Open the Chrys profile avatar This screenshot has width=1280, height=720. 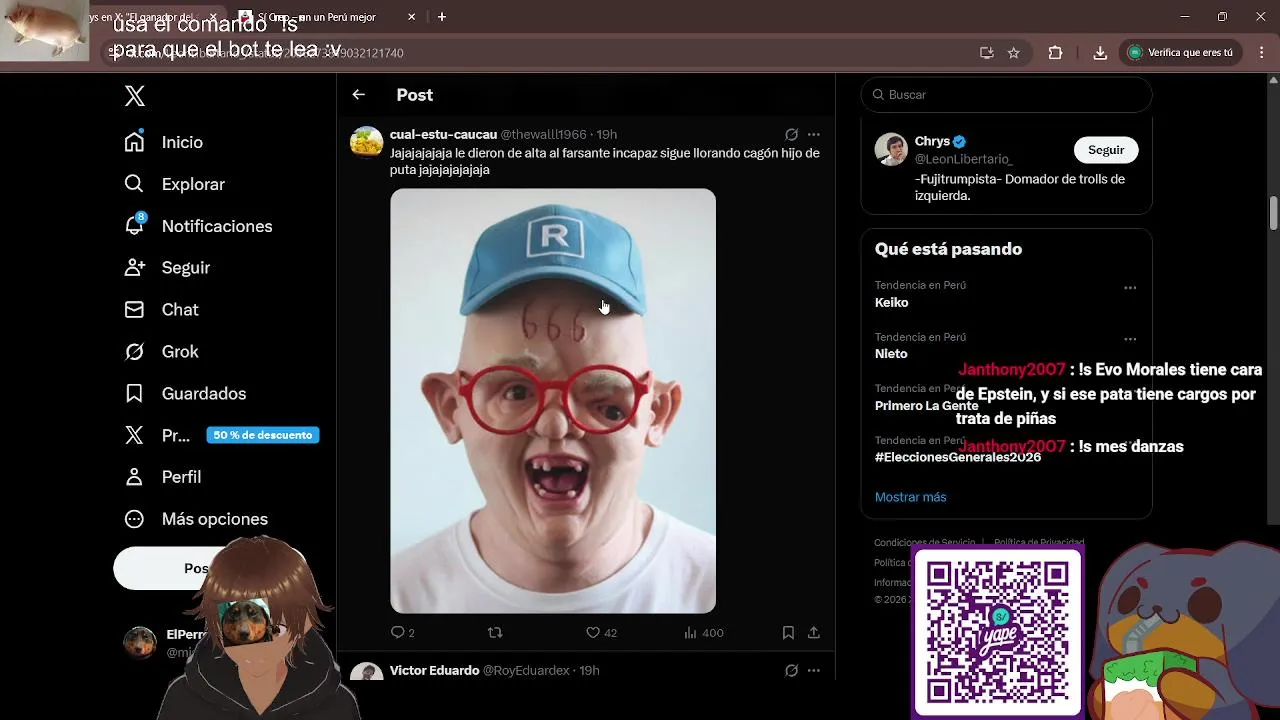click(x=891, y=149)
